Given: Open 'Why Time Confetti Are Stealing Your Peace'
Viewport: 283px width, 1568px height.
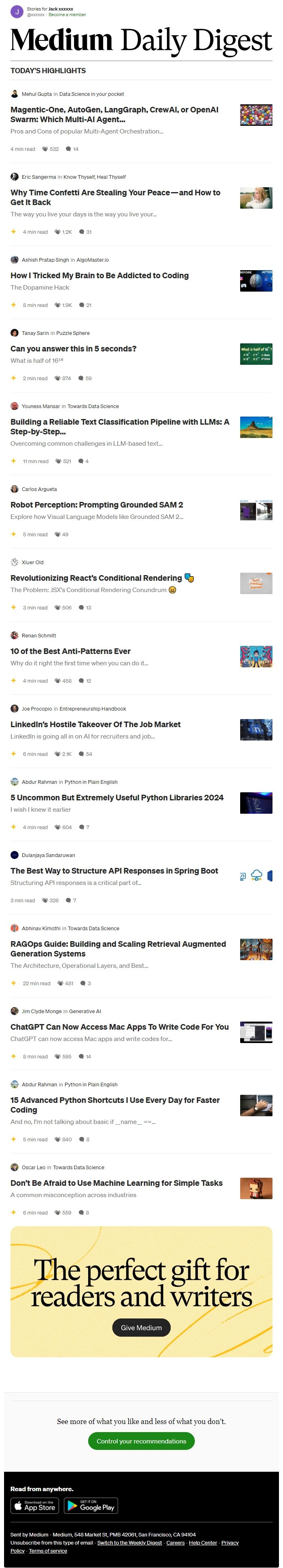Looking at the screenshot, I should [115, 197].
